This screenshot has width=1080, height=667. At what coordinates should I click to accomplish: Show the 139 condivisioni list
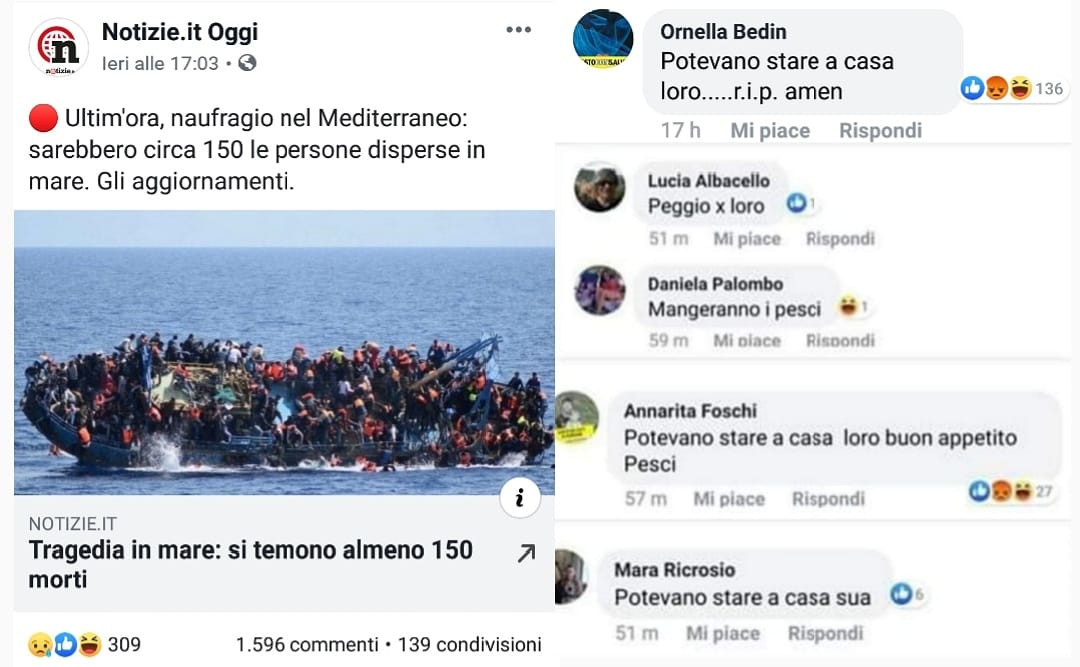[470, 644]
